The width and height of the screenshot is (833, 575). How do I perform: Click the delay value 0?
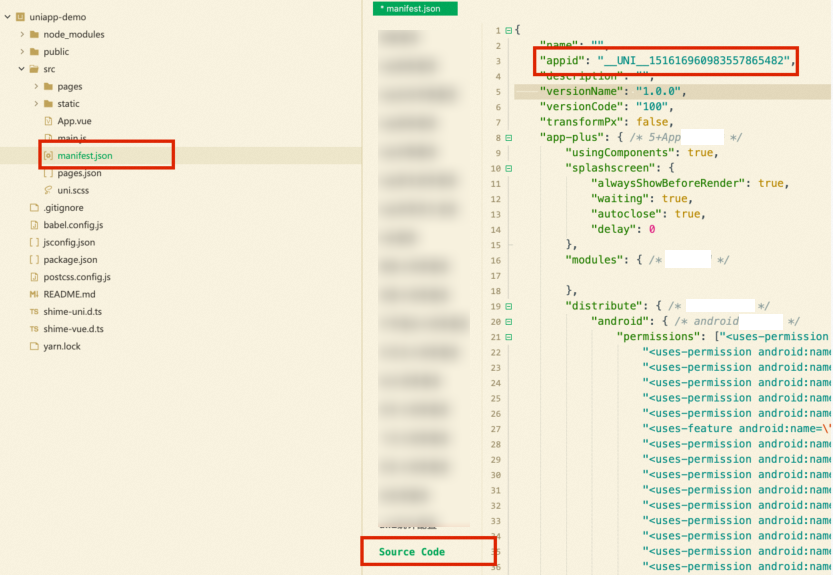pyautogui.click(x=652, y=230)
